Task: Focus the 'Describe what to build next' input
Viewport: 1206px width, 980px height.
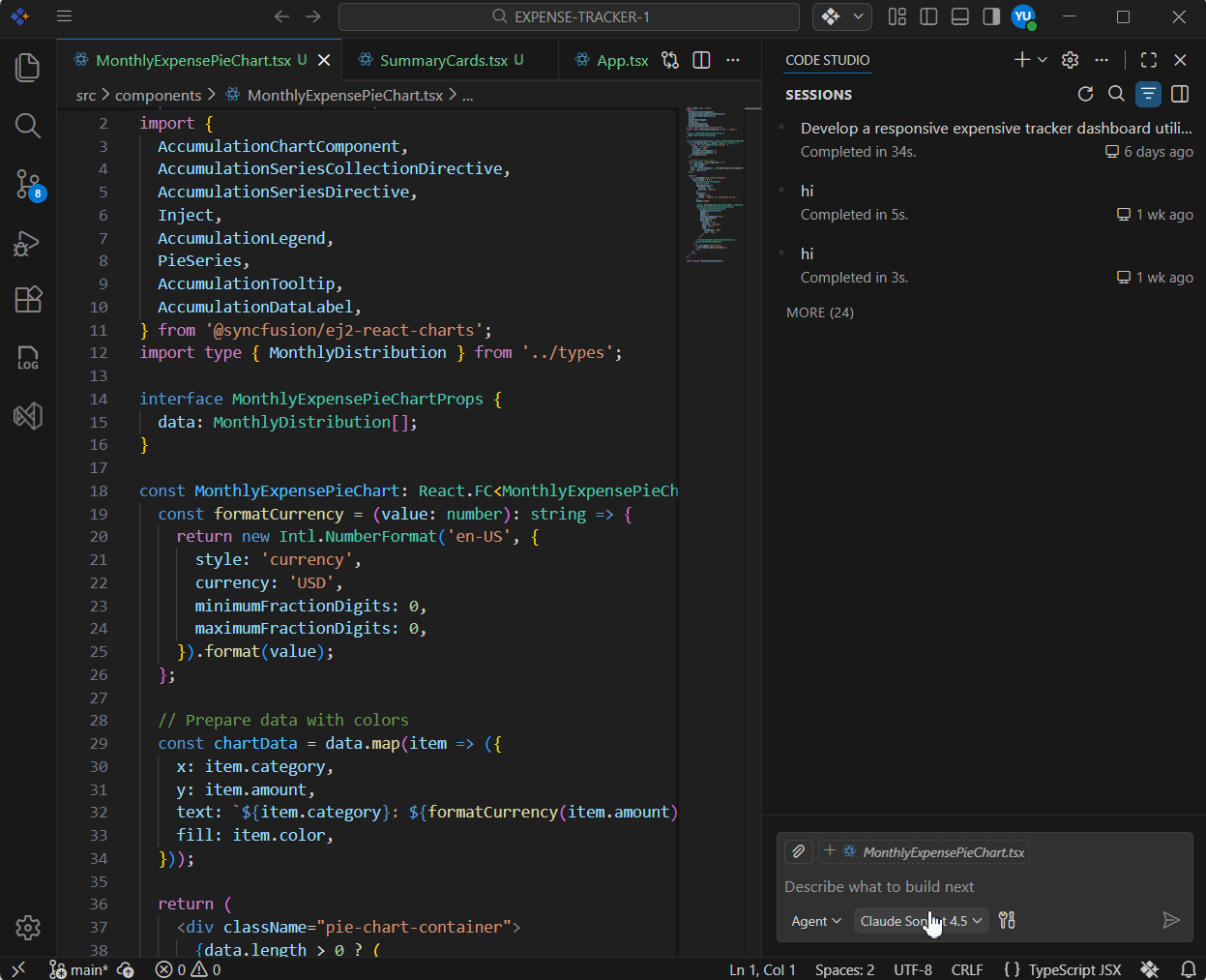Action: [984, 886]
